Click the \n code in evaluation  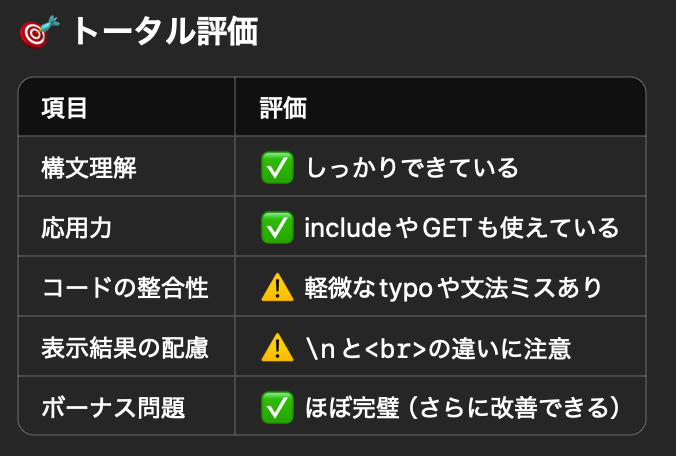pyautogui.click(x=320, y=348)
